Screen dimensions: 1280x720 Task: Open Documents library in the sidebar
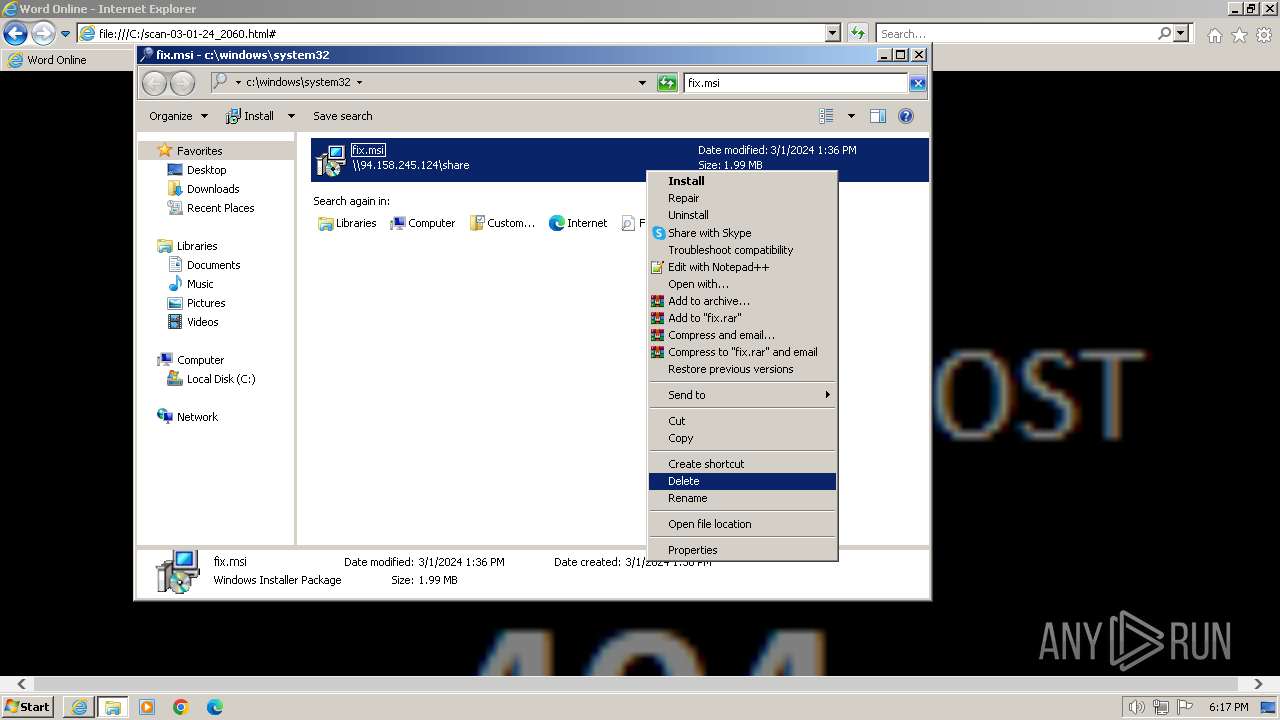click(x=213, y=265)
